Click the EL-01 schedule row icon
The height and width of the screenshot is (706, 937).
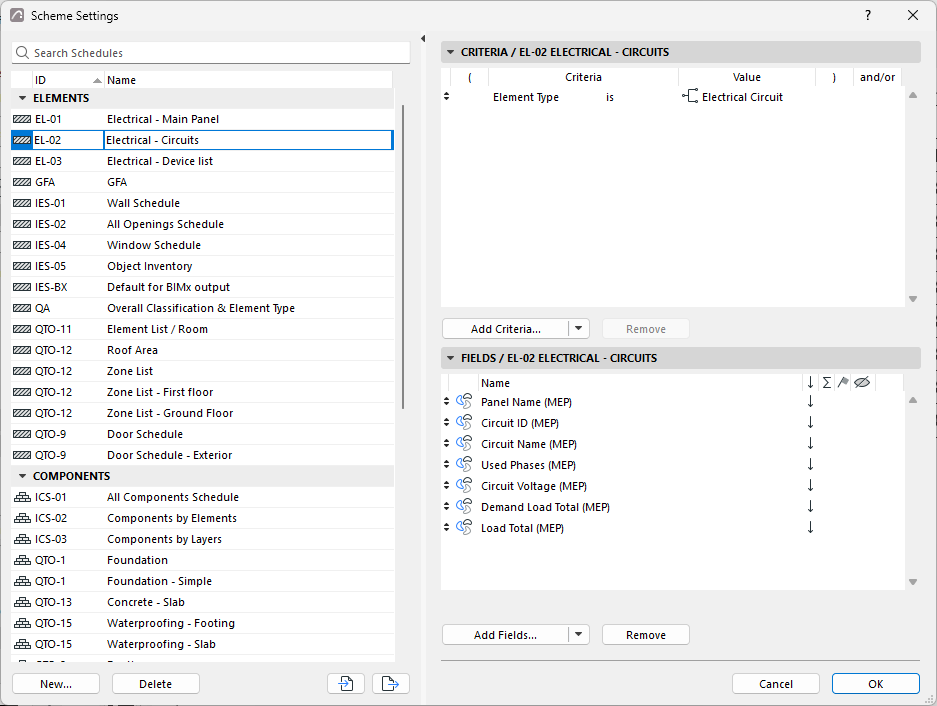point(22,119)
